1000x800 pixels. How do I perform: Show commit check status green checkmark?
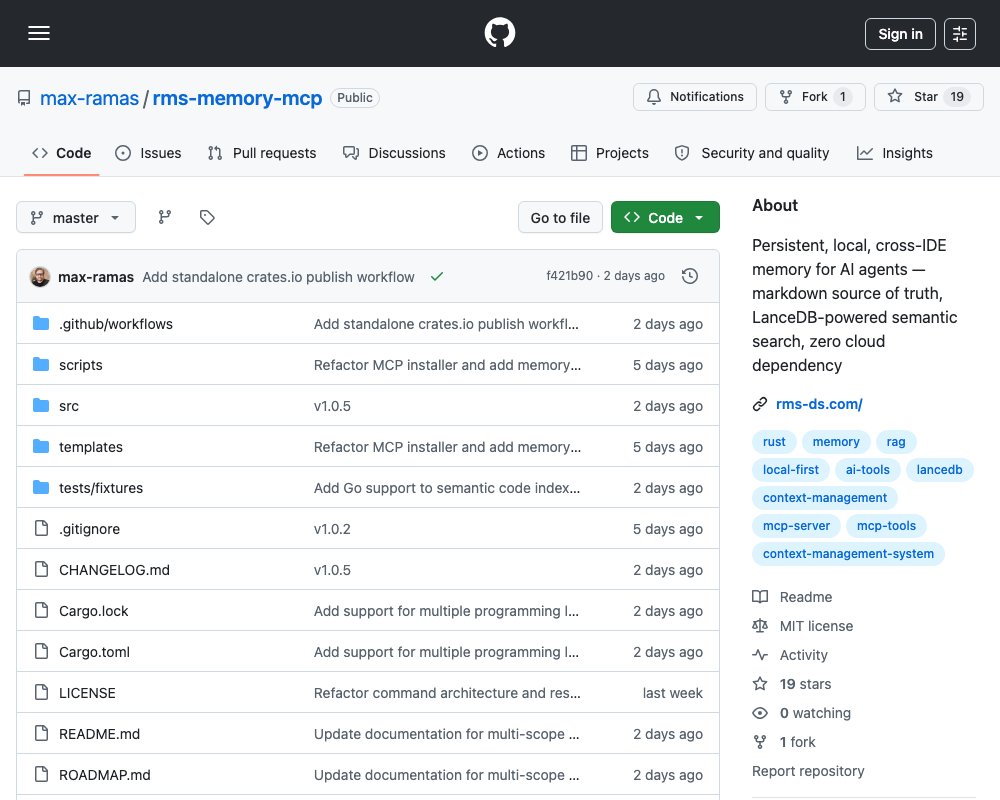coord(437,276)
